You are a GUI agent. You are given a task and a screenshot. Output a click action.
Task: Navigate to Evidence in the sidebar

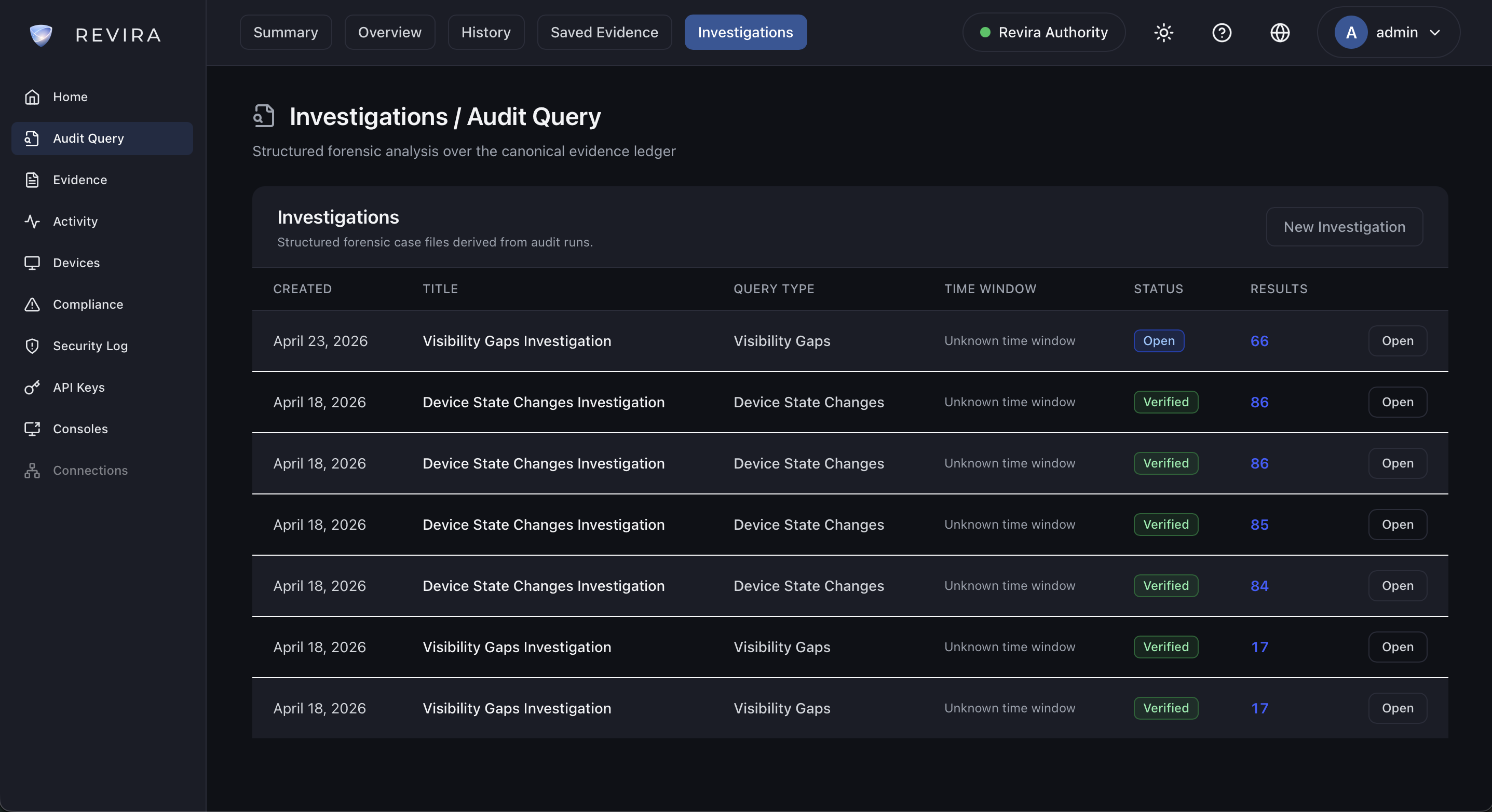point(102,180)
